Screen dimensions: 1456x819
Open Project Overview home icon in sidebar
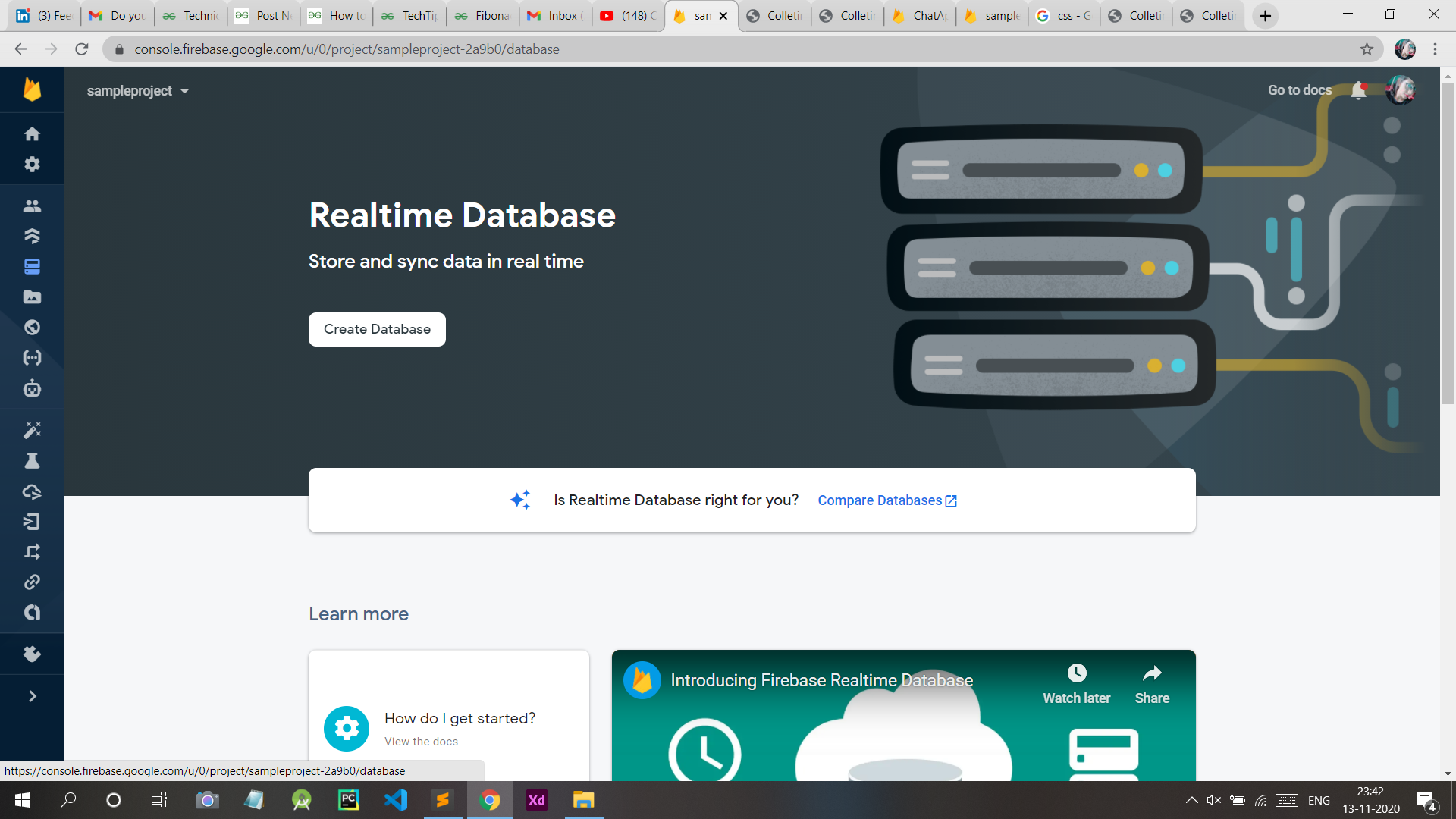coord(32,134)
